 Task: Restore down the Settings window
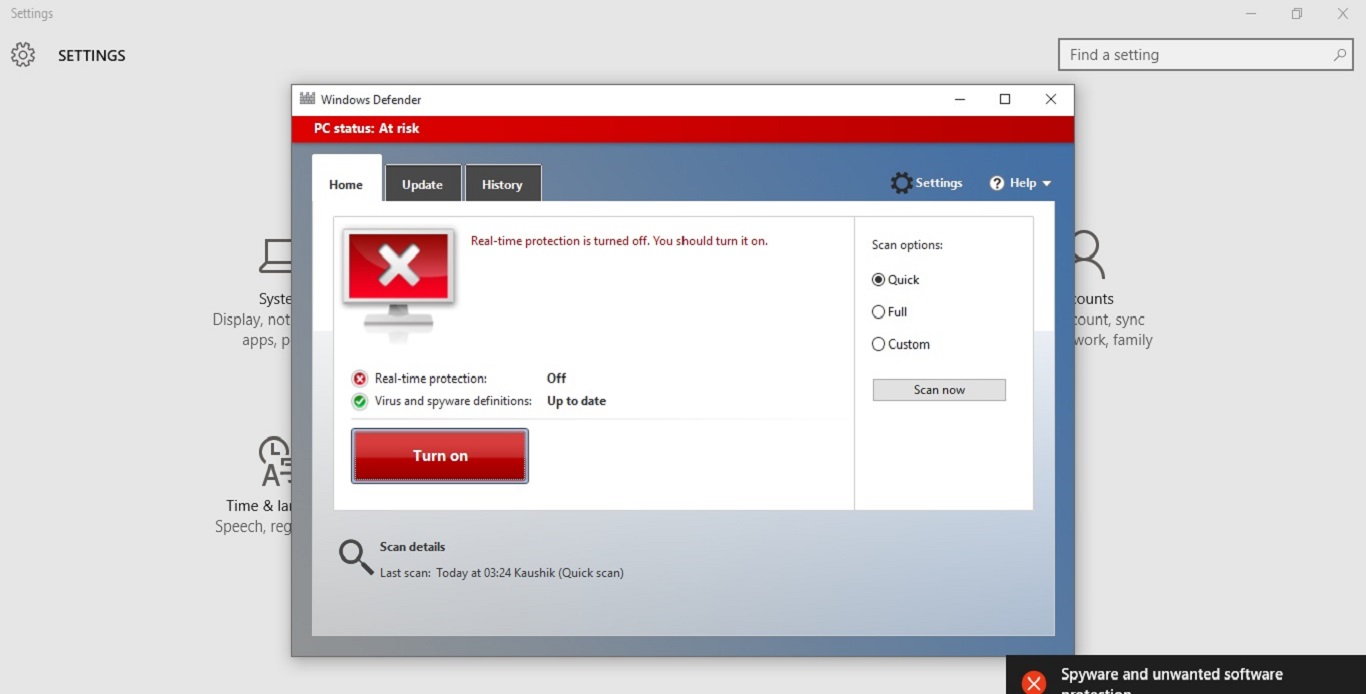tap(1296, 14)
